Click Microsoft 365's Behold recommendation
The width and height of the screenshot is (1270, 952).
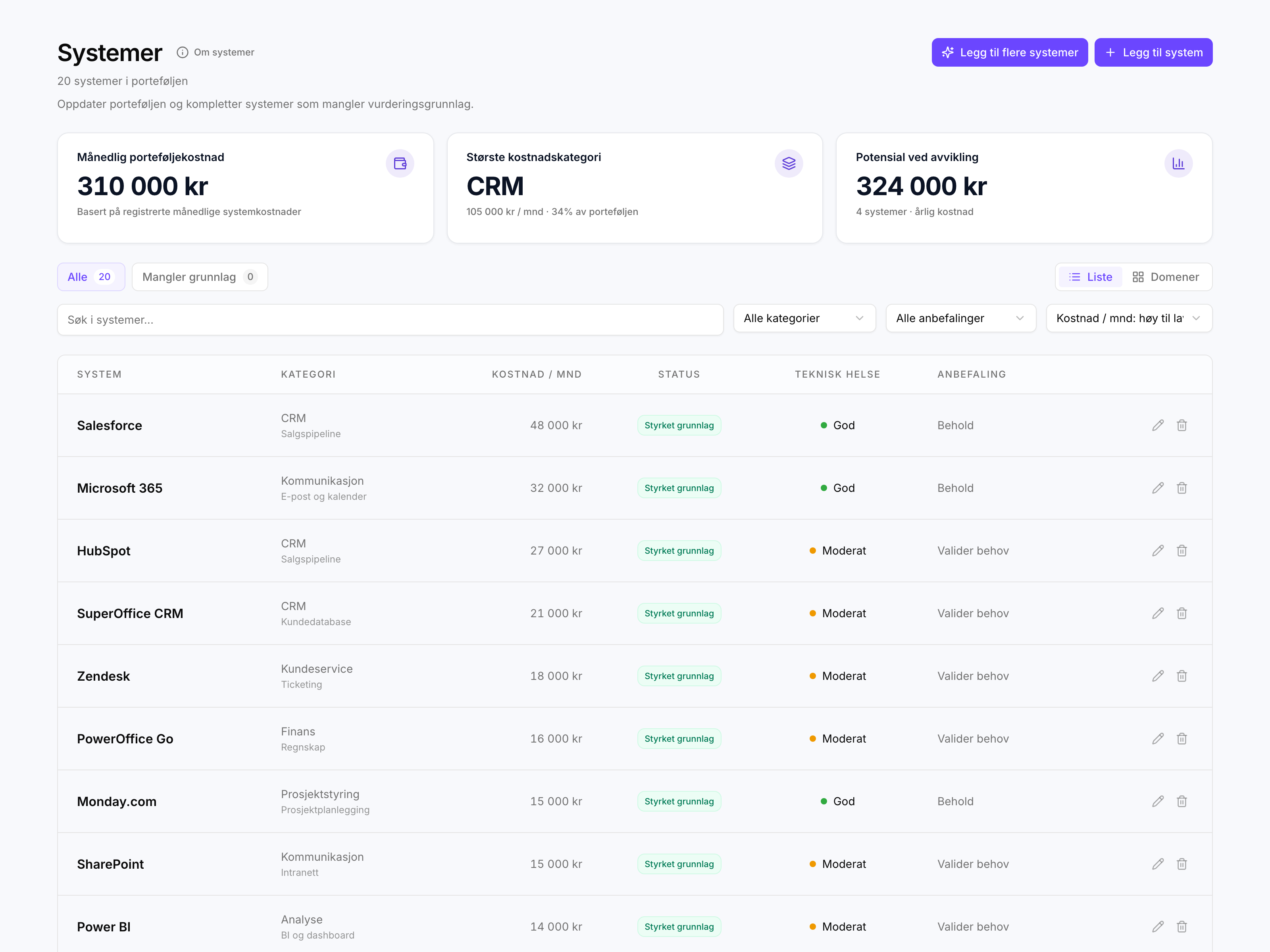coord(955,488)
